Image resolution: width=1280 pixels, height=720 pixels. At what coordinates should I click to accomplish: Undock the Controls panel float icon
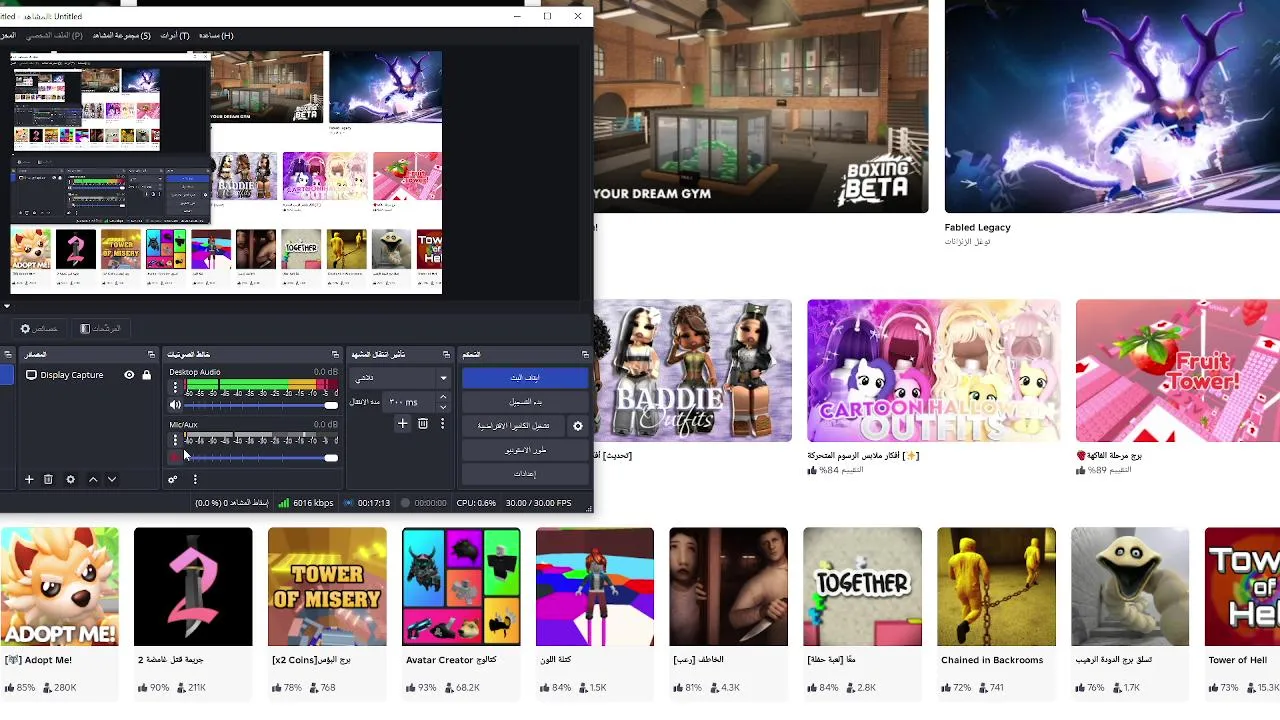click(x=585, y=354)
